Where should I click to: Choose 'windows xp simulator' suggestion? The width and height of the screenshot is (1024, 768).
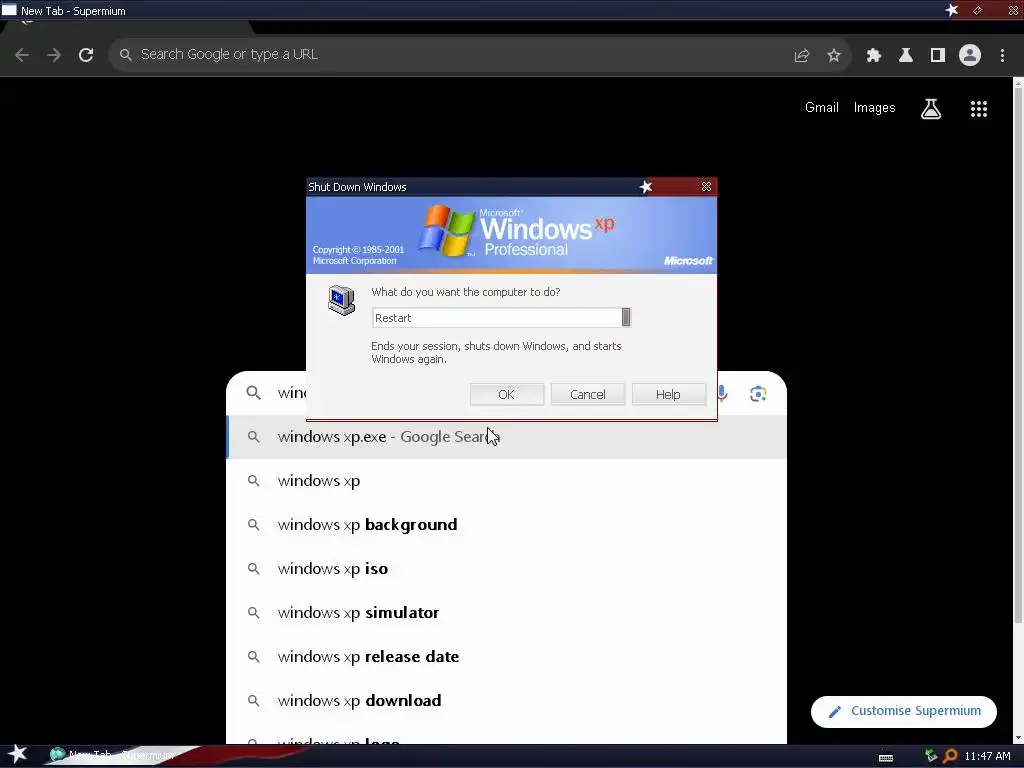pos(506,613)
